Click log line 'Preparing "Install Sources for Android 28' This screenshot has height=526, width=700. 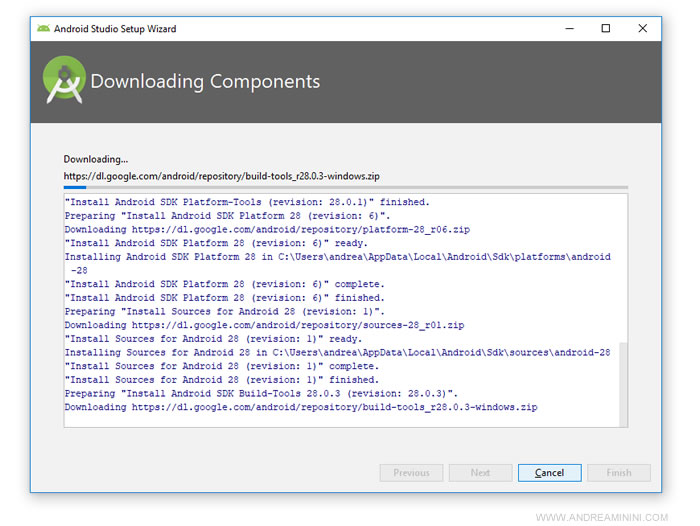click(224, 311)
